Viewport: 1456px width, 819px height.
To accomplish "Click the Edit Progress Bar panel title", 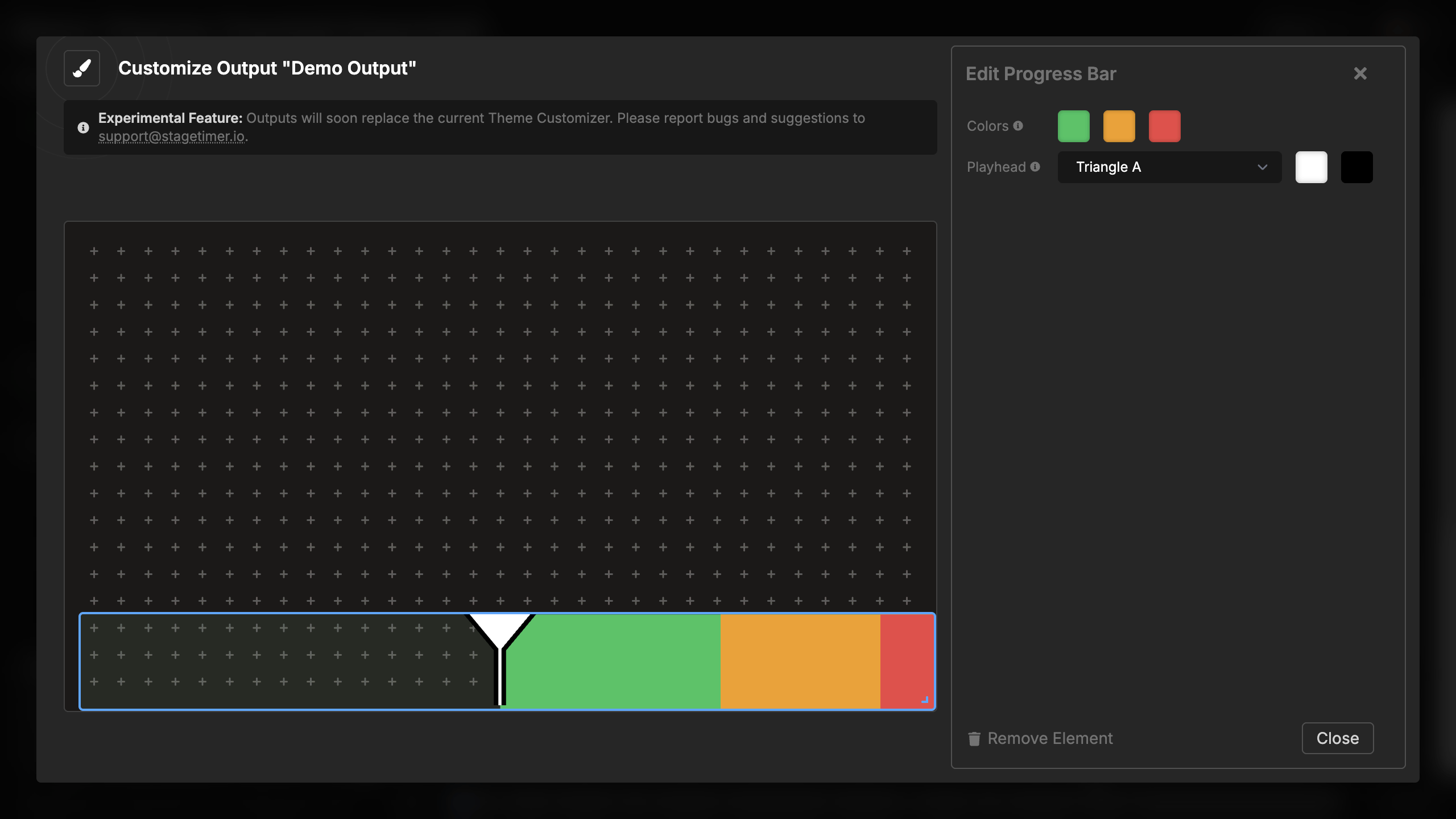I will click(x=1041, y=73).
